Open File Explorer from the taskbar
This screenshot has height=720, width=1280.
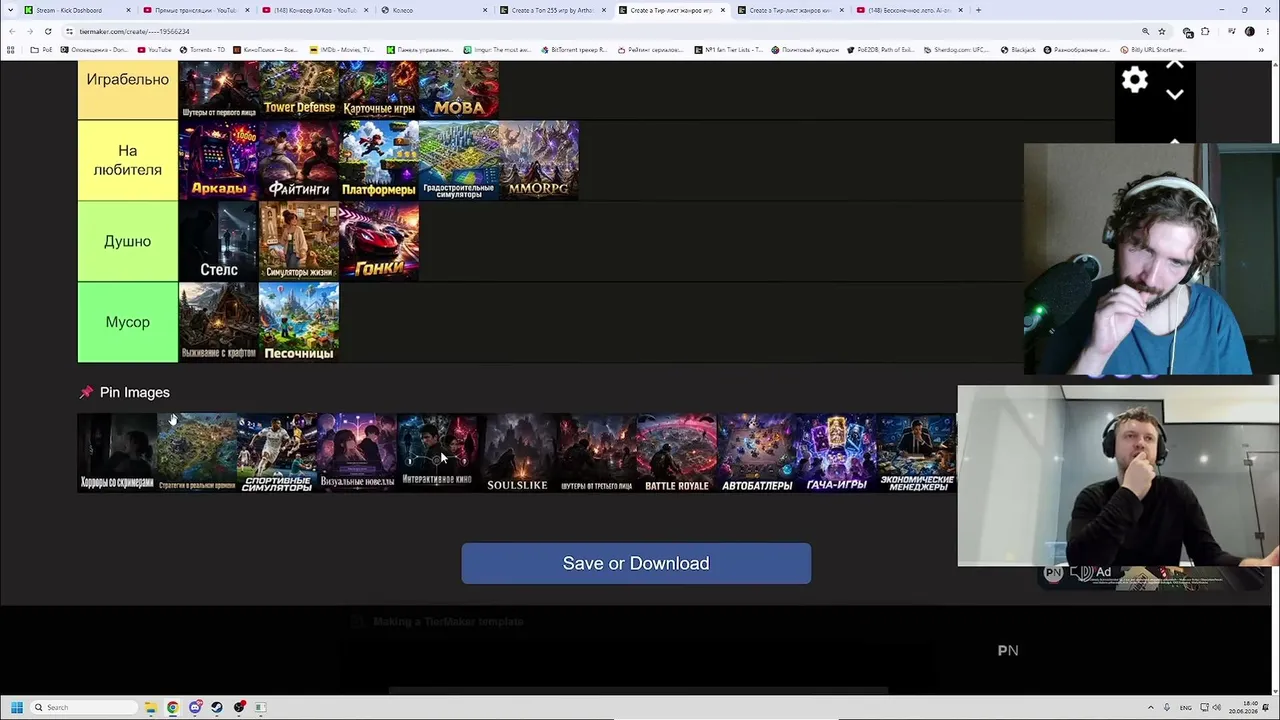(150, 707)
